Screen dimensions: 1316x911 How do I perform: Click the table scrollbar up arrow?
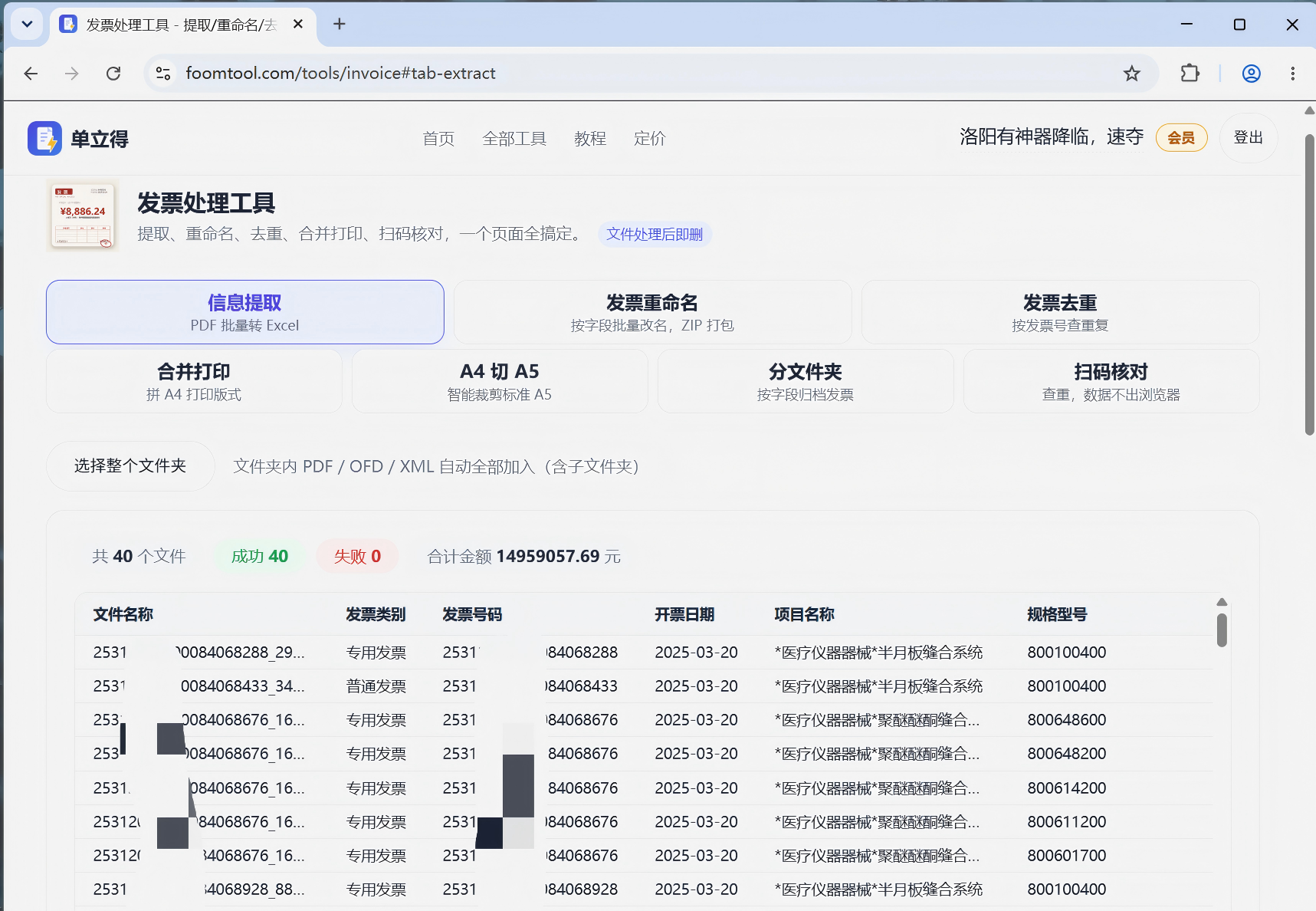pyautogui.click(x=1222, y=602)
